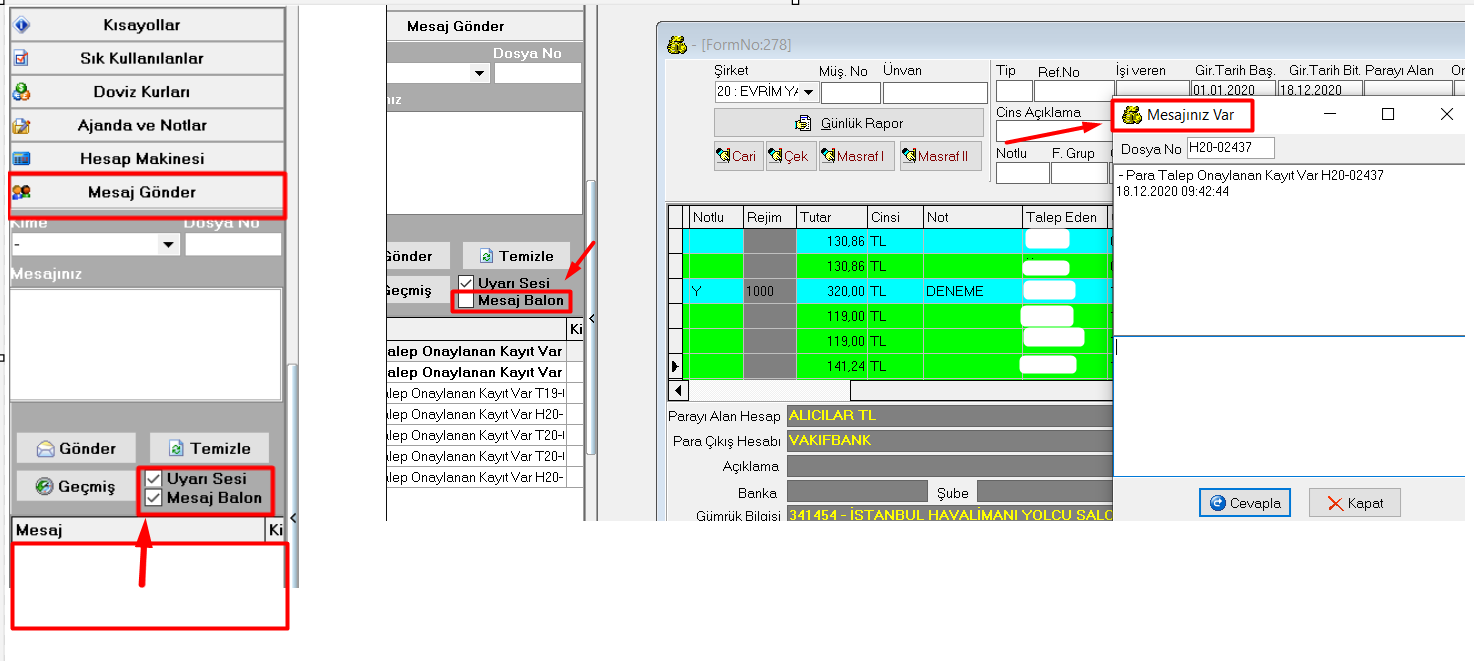Select the Rejim cell showing 1000
This screenshot has height=661, width=1474.
[769, 291]
